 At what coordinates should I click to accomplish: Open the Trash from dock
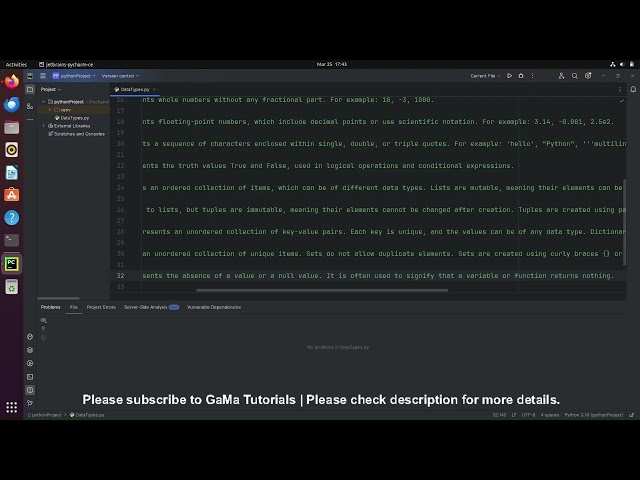pos(11,287)
